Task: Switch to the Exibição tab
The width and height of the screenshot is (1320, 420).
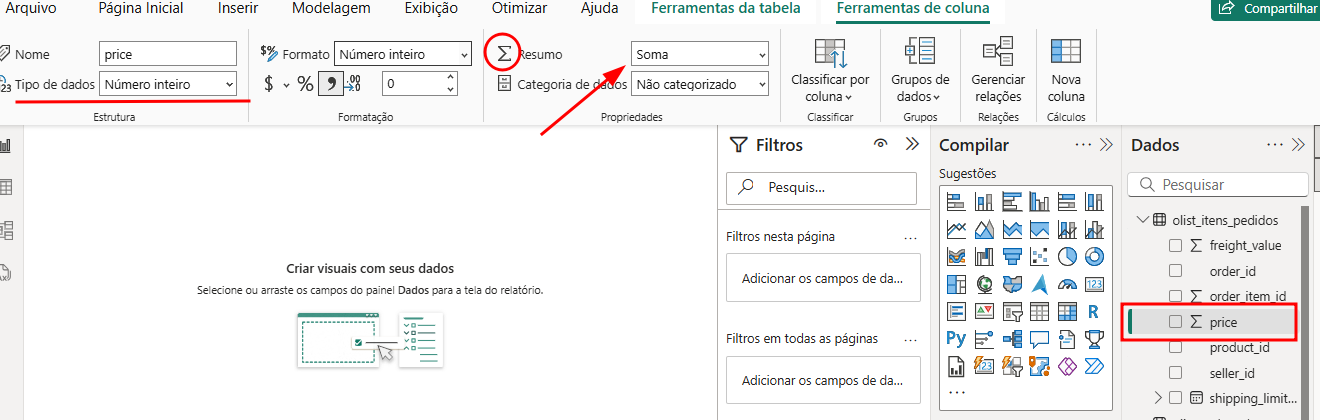Action: tap(432, 9)
